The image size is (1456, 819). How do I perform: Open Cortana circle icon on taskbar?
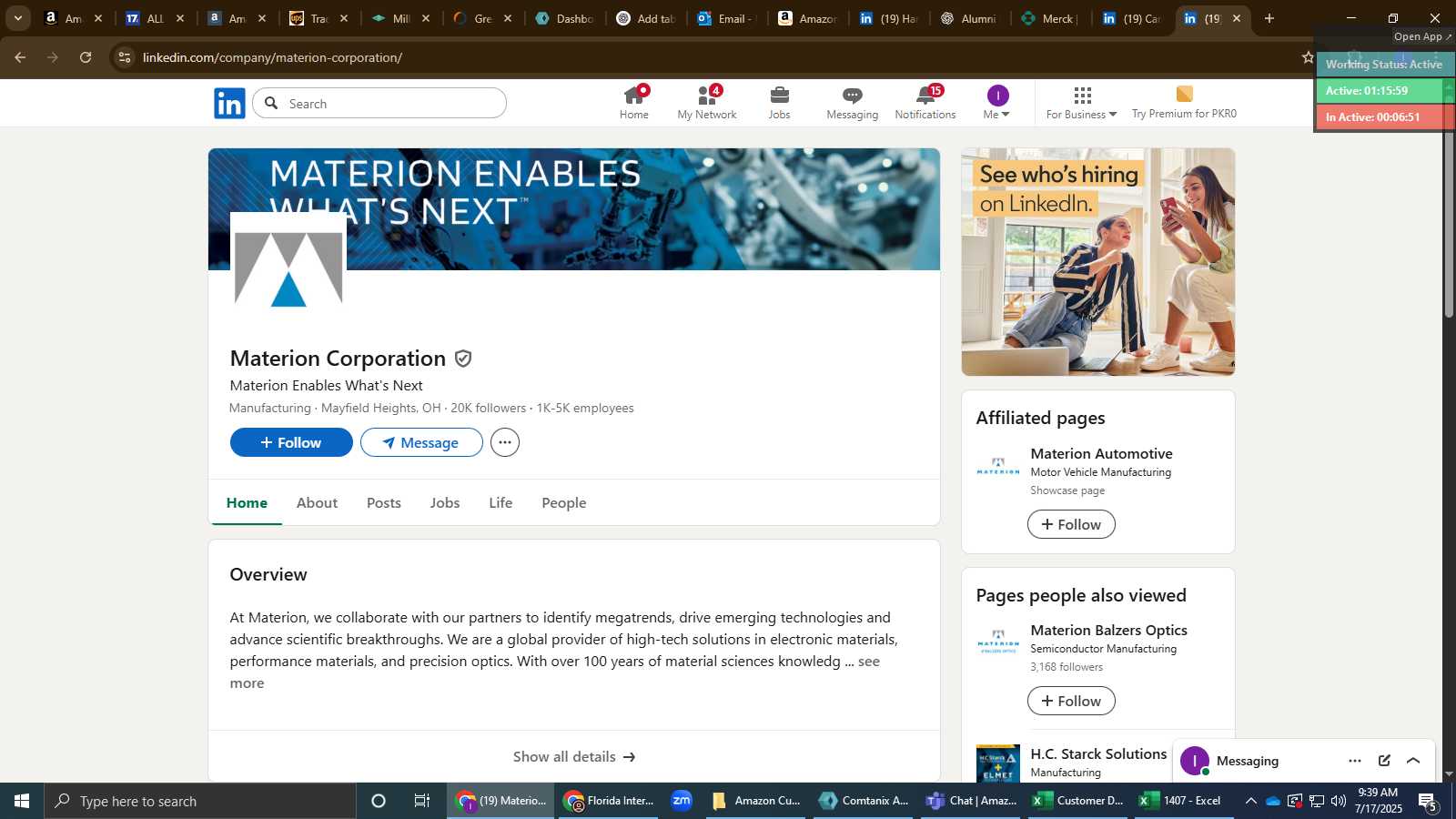click(379, 801)
